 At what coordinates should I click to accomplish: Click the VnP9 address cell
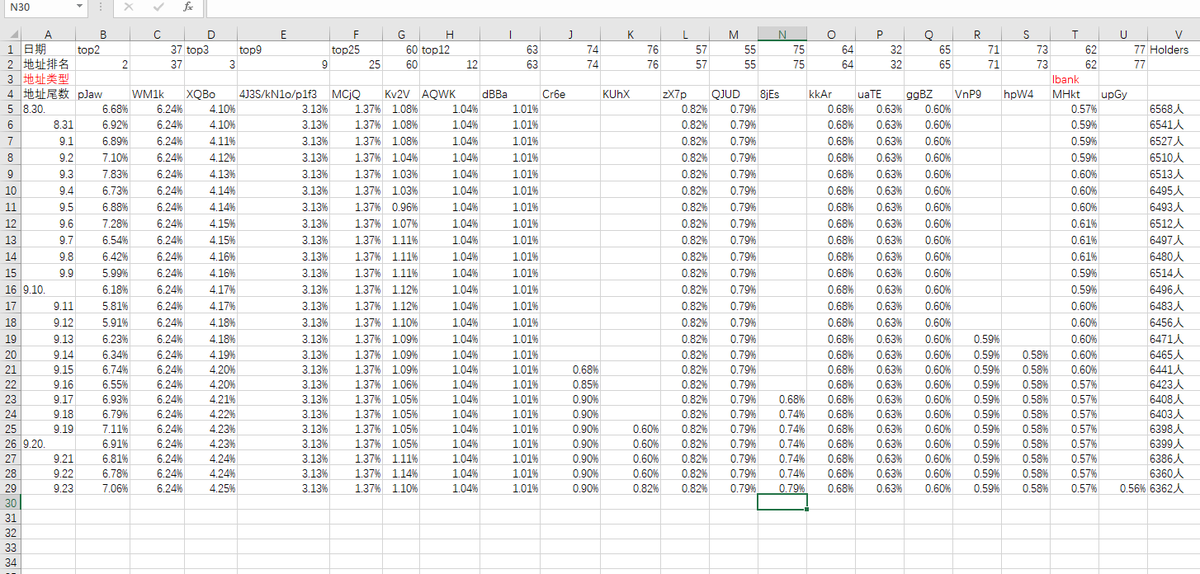coord(976,93)
